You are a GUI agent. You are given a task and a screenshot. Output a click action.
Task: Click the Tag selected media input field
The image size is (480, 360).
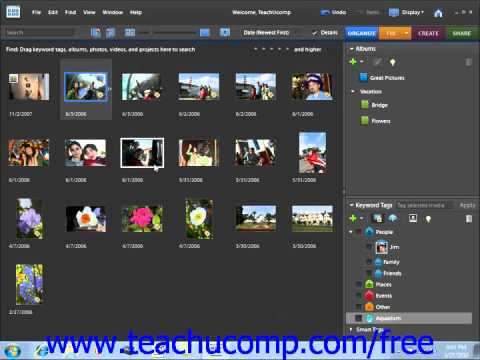click(x=424, y=205)
